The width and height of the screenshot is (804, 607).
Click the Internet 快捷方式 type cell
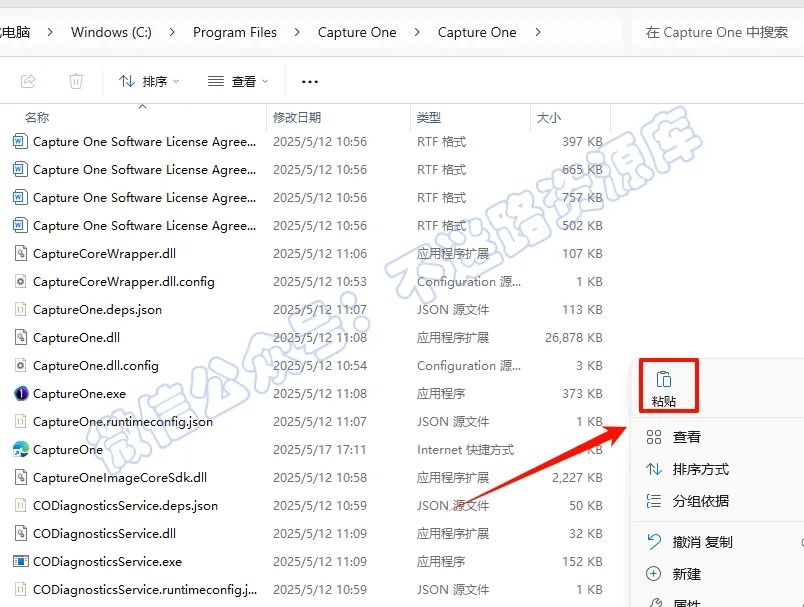tap(466, 450)
